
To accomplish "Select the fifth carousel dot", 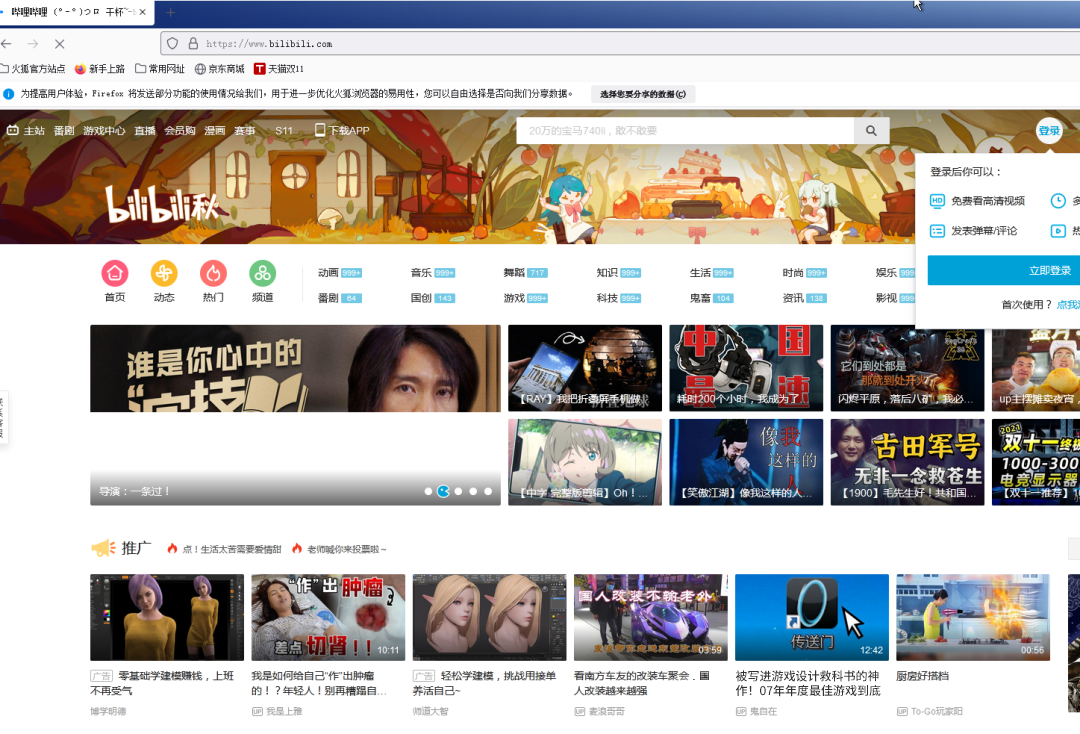I will (488, 492).
